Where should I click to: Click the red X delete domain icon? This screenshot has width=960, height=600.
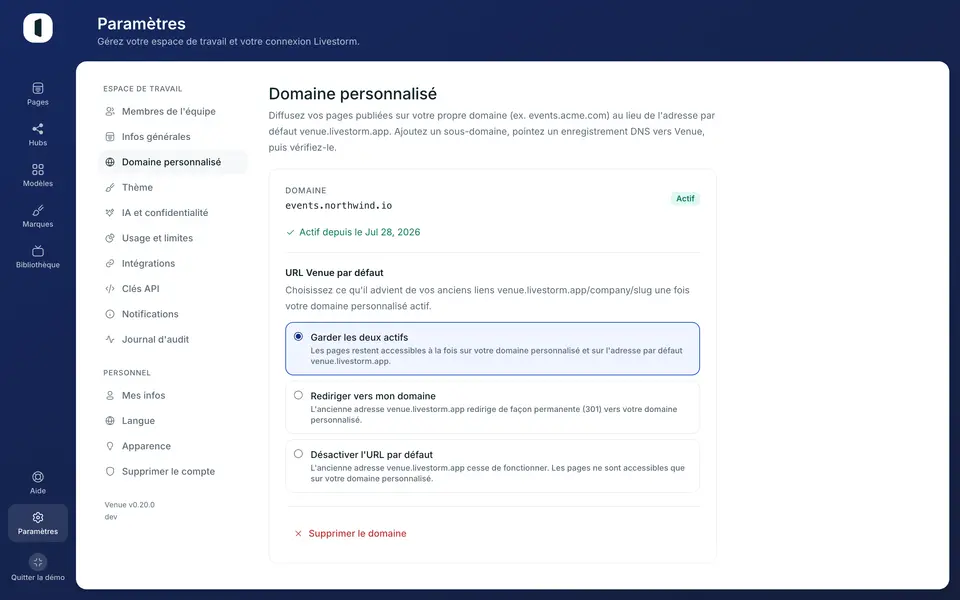coord(298,533)
